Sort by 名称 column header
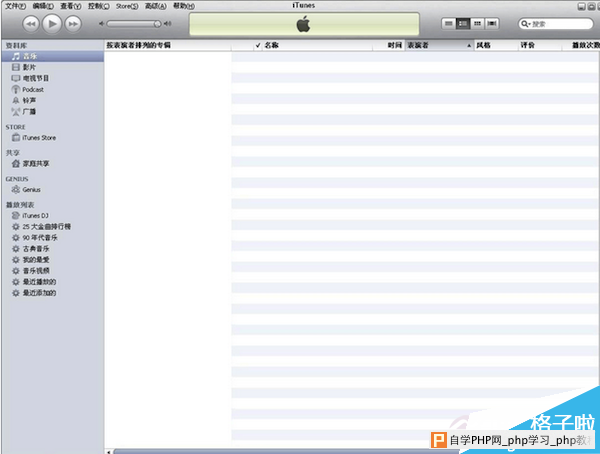Screen dimensions: 600x454 318,45
